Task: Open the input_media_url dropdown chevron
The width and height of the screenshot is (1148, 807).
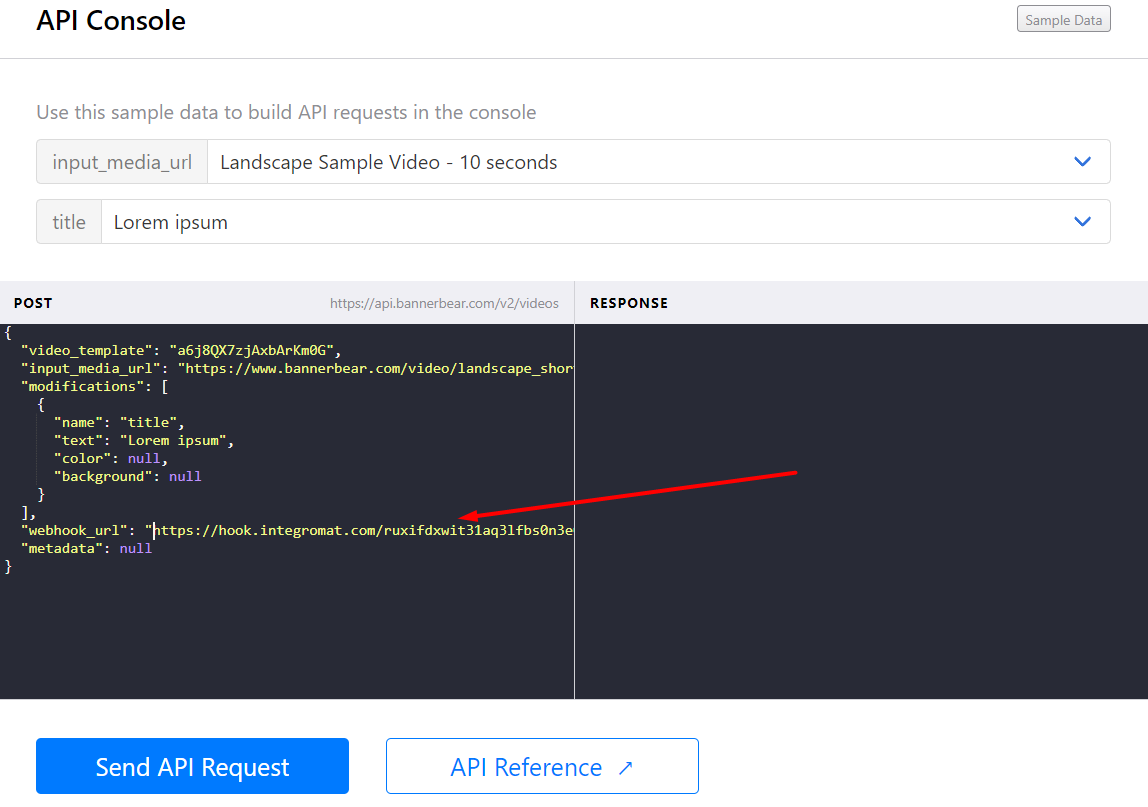Action: click(1082, 162)
